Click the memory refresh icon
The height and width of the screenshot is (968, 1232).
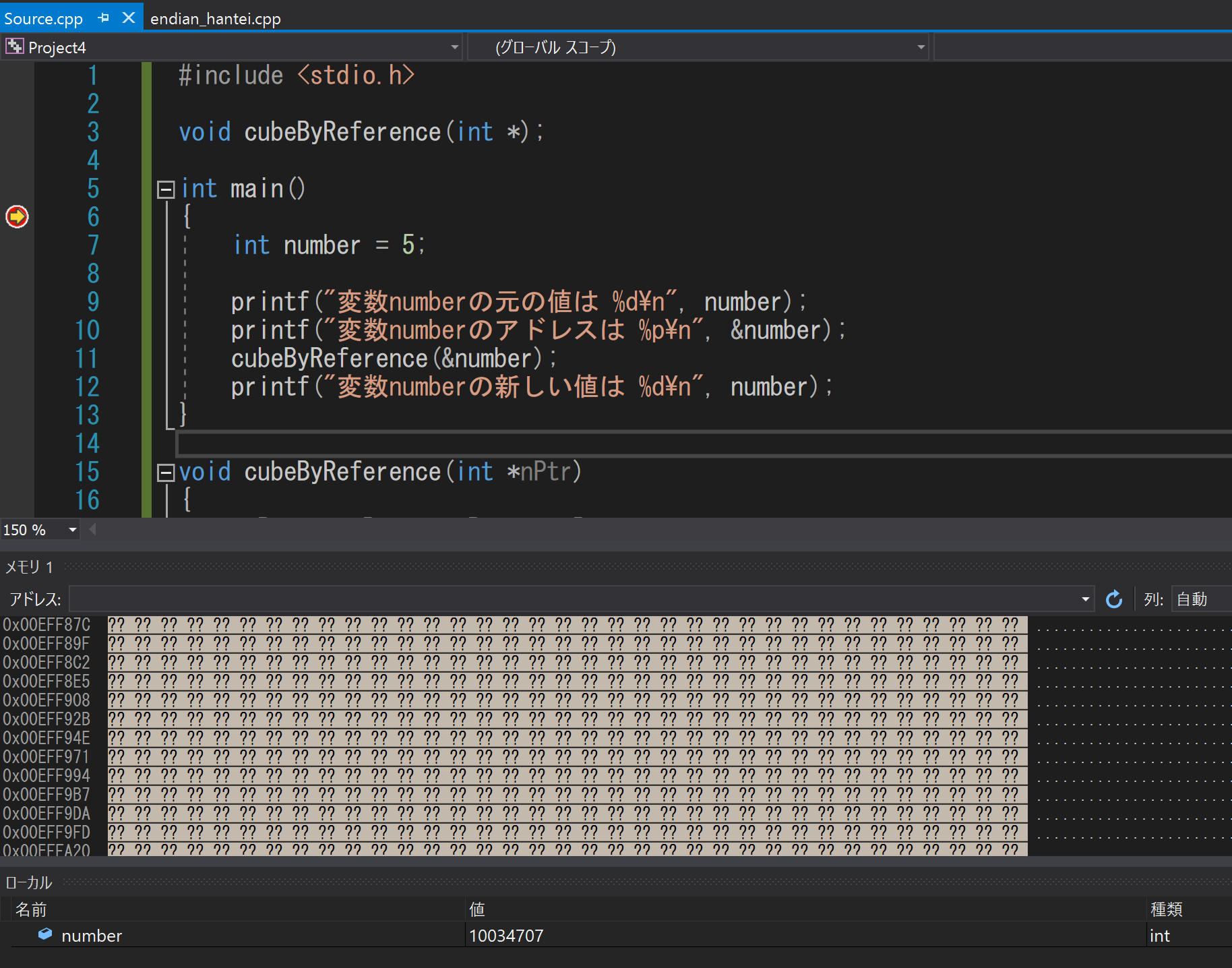tap(1114, 599)
